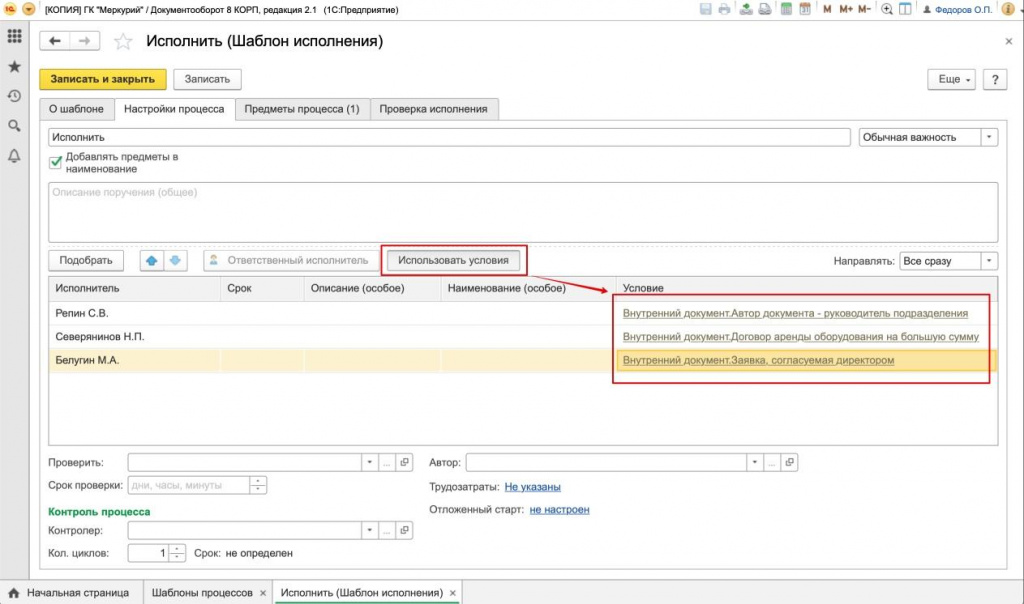Increase 'Кол. циклов' with stepper arrow
This screenshot has height=604, width=1024.
coord(177,548)
